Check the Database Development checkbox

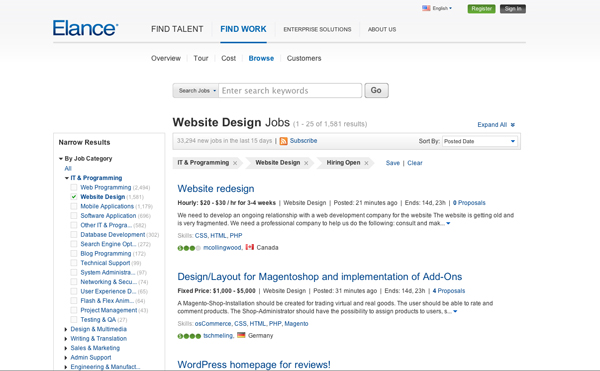point(73,234)
